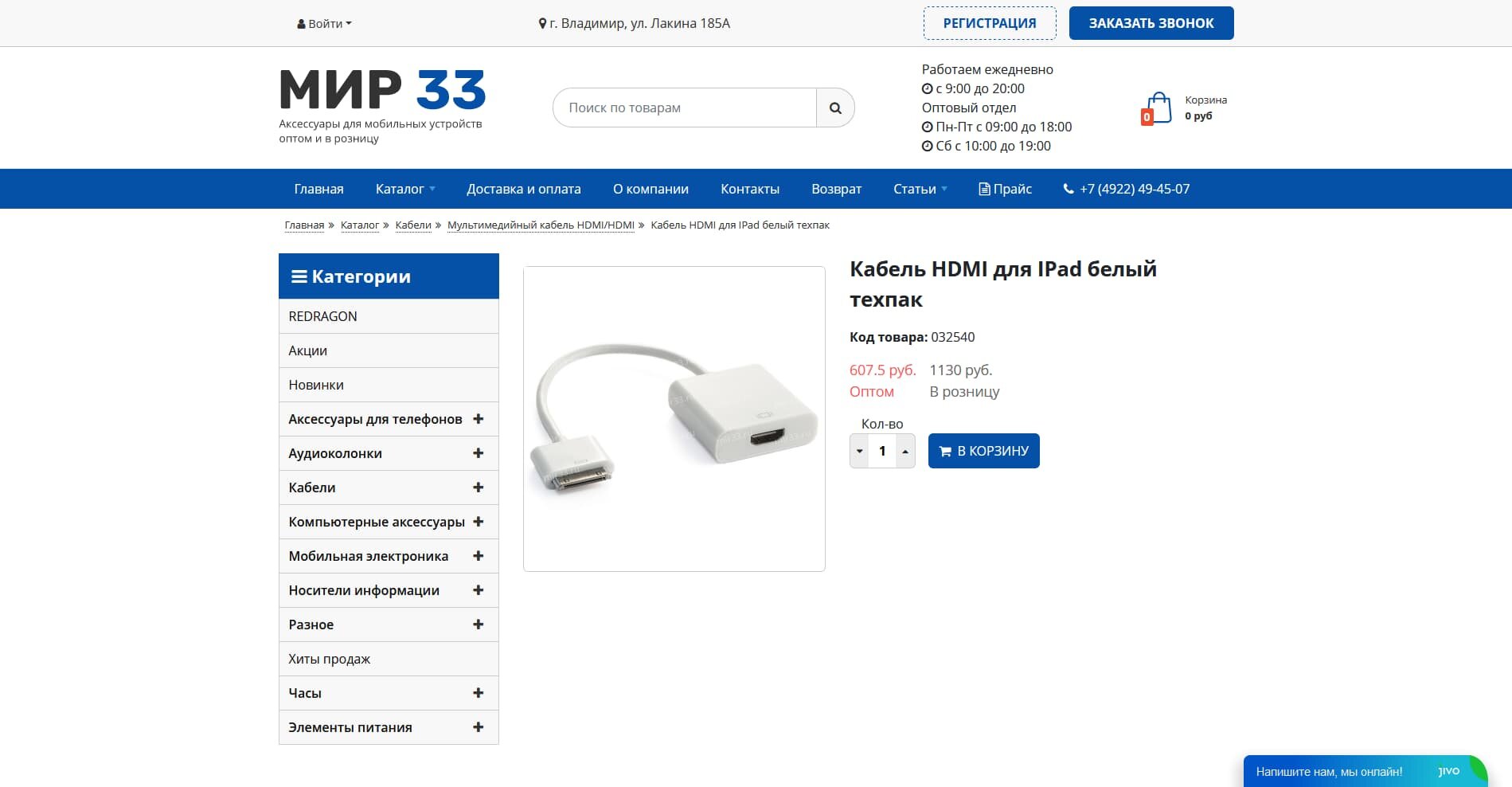Open the Войти user dropdown
Image resolution: width=1512 pixels, height=787 pixels.
click(x=324, y=24)
